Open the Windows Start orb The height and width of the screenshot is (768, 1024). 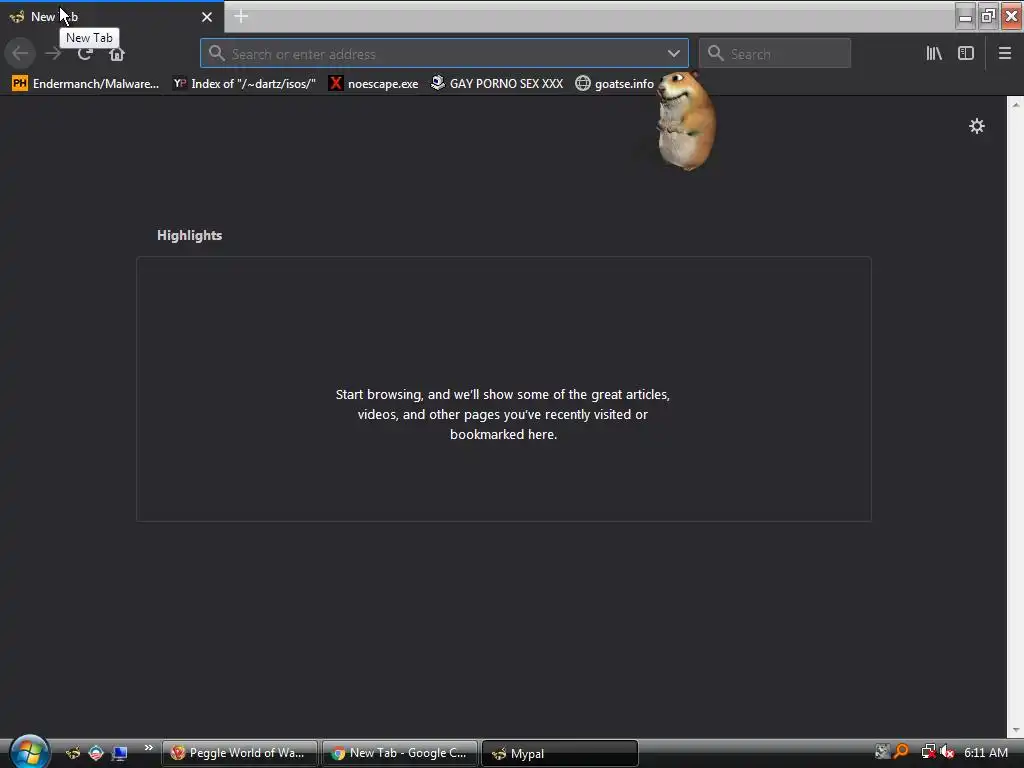click(28, 752)
